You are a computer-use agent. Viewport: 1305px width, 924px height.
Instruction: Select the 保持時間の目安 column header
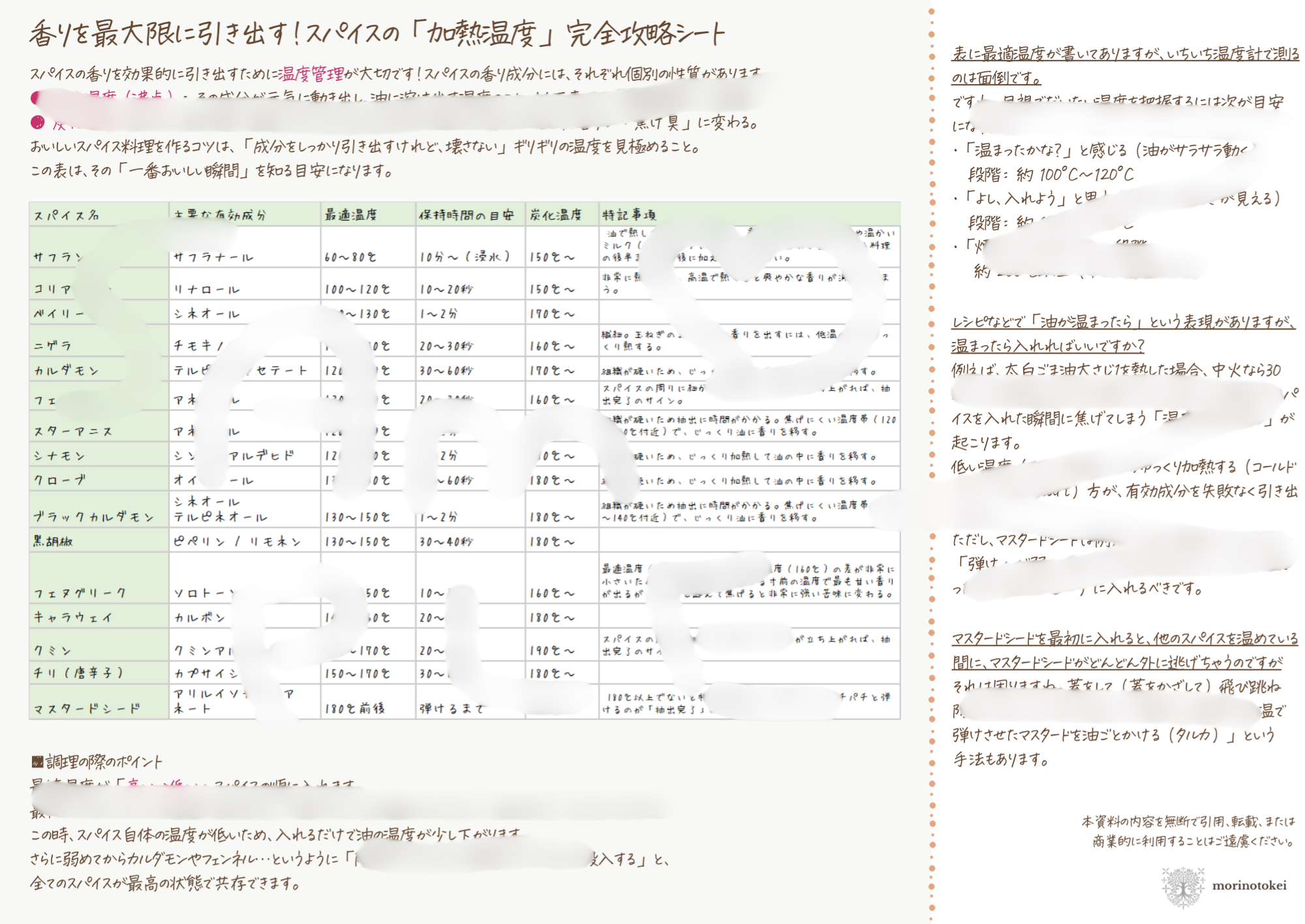point(466,215)
